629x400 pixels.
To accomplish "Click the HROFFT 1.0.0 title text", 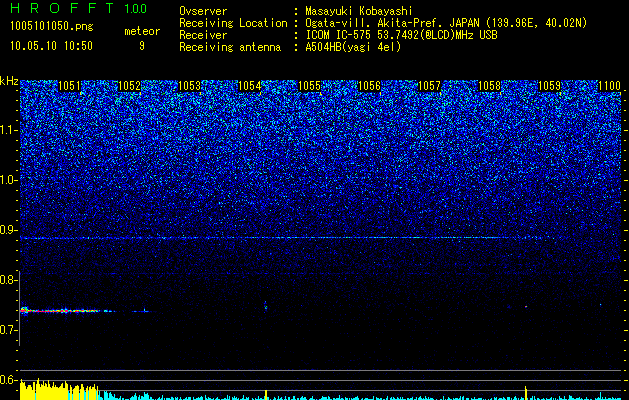I will coord(79,8).
